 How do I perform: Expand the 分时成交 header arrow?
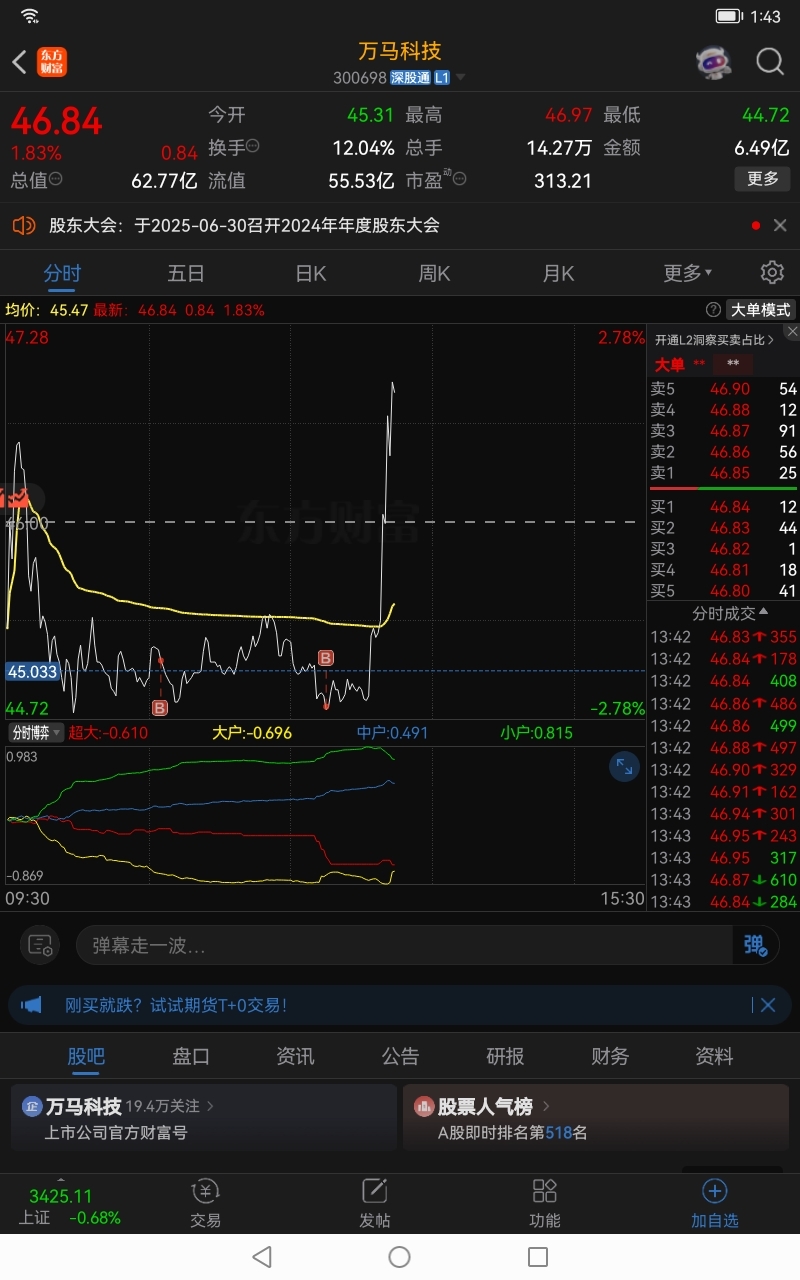765,611
